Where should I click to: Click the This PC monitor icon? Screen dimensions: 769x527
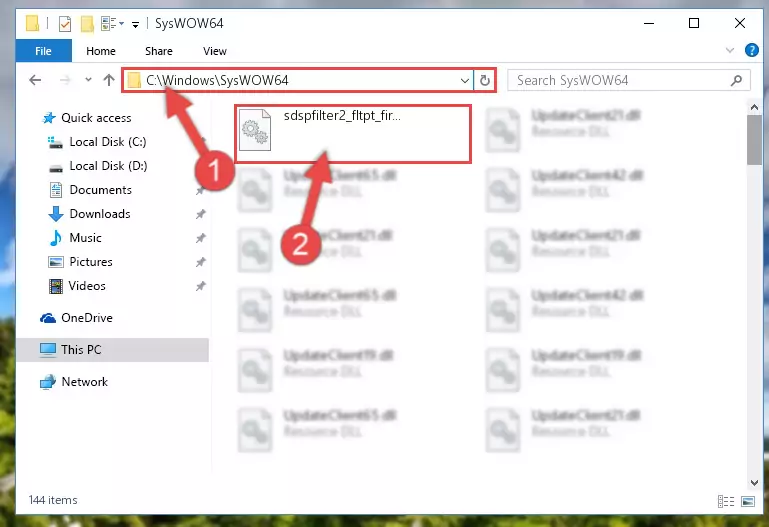pos(48,350)
